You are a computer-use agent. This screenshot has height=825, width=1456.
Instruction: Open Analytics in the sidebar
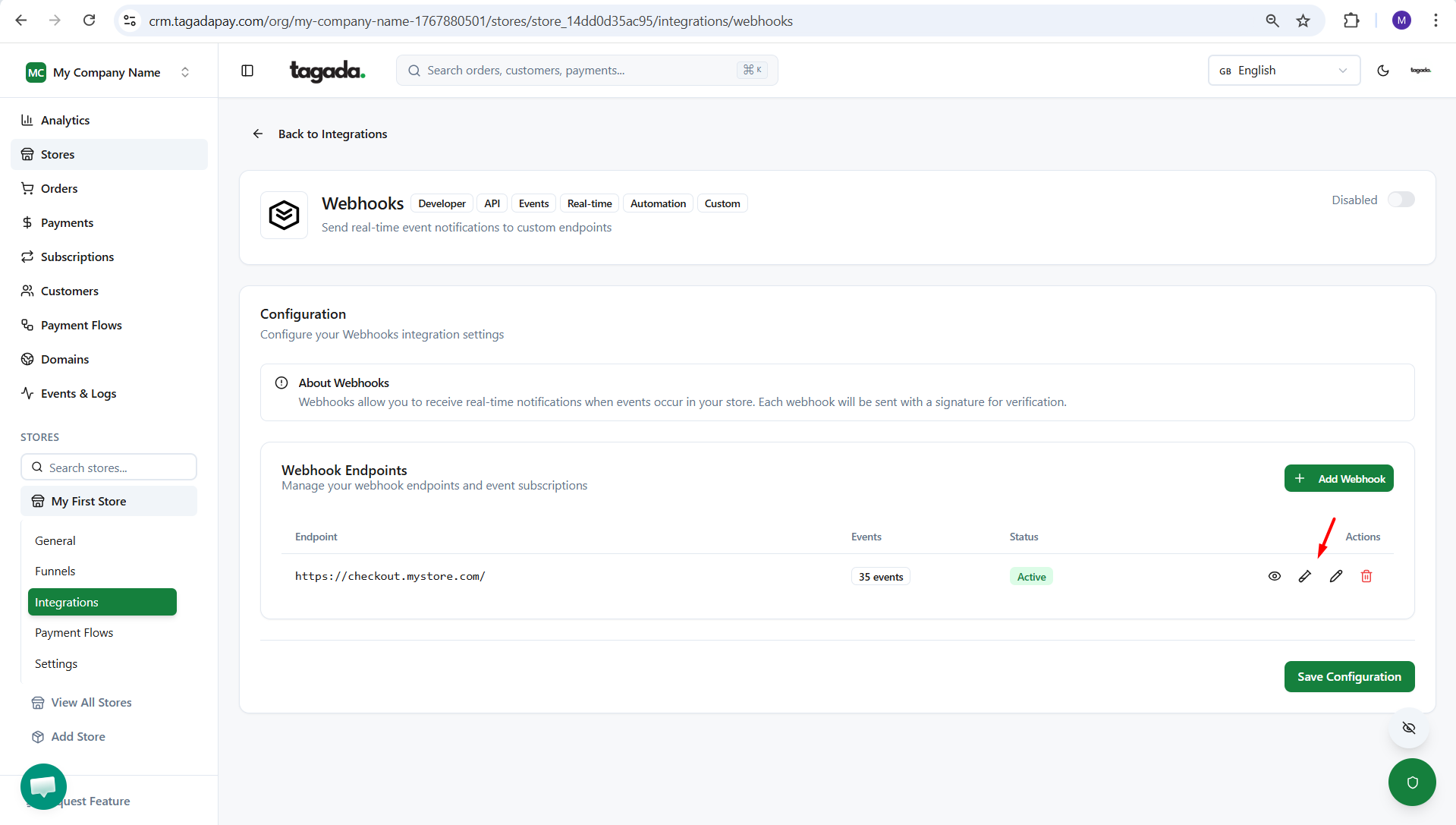click(x=65, y=120)
